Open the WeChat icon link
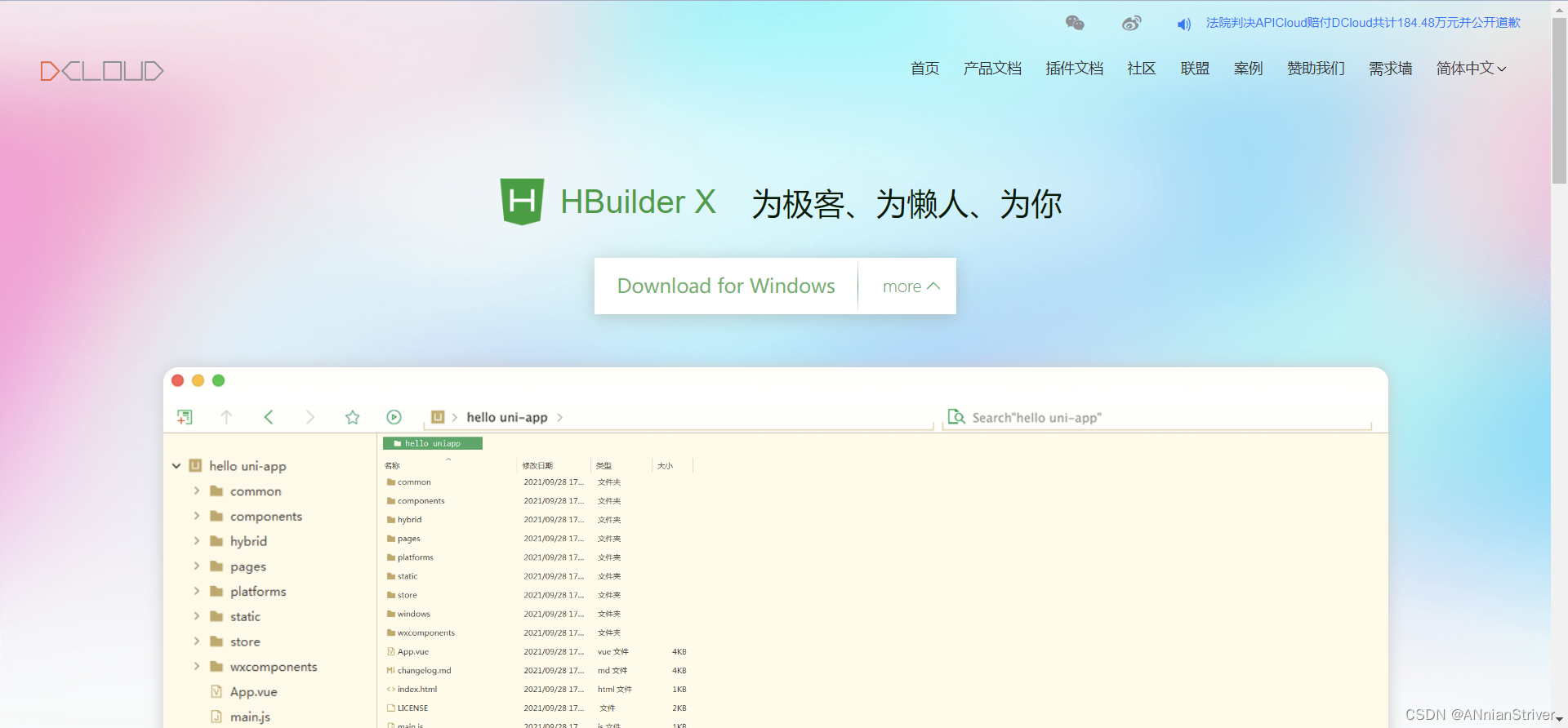The image size is (1568, 728). pyautogui.click(x=1075, y=23)
